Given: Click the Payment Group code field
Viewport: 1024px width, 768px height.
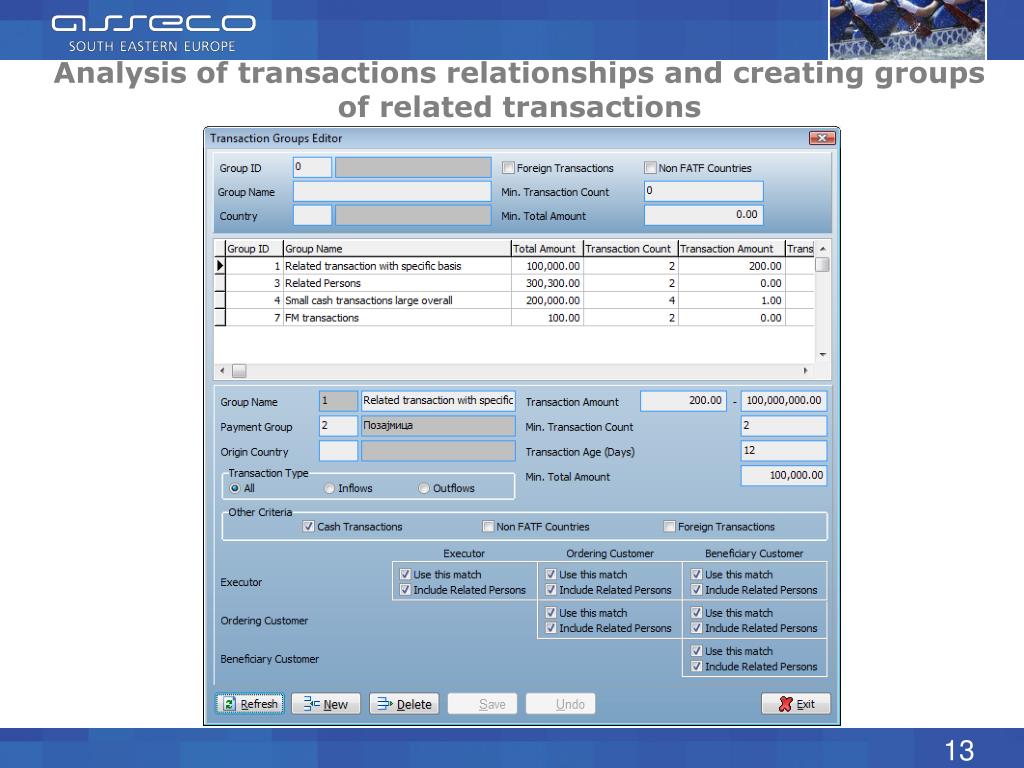Looking at the screenshot, I should (x=338, y=426).
